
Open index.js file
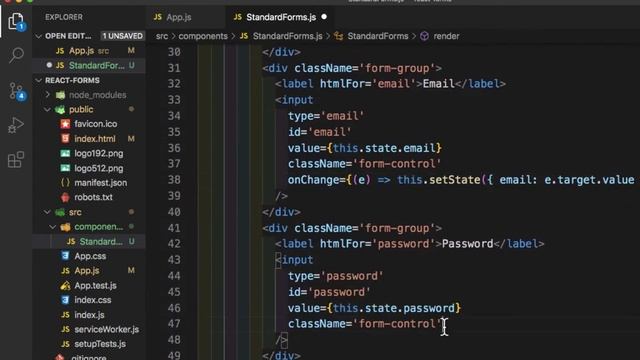pyautogui.click(x=89, y=315)
